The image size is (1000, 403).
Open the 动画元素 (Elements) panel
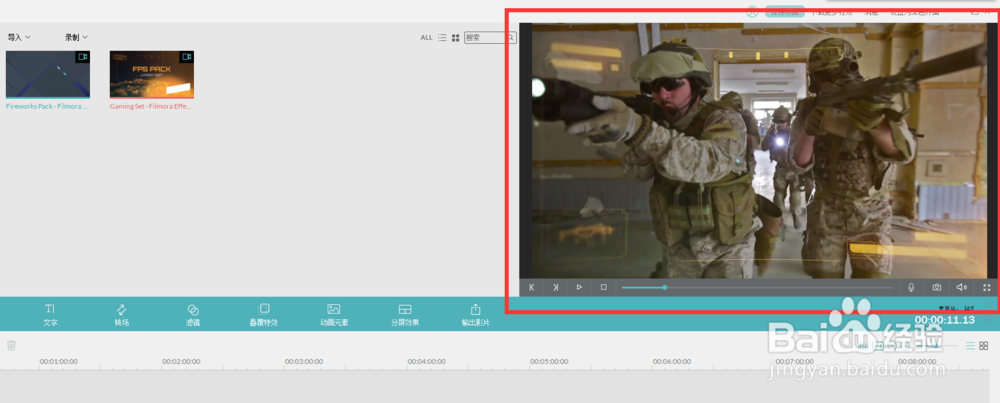coord(334,314)
